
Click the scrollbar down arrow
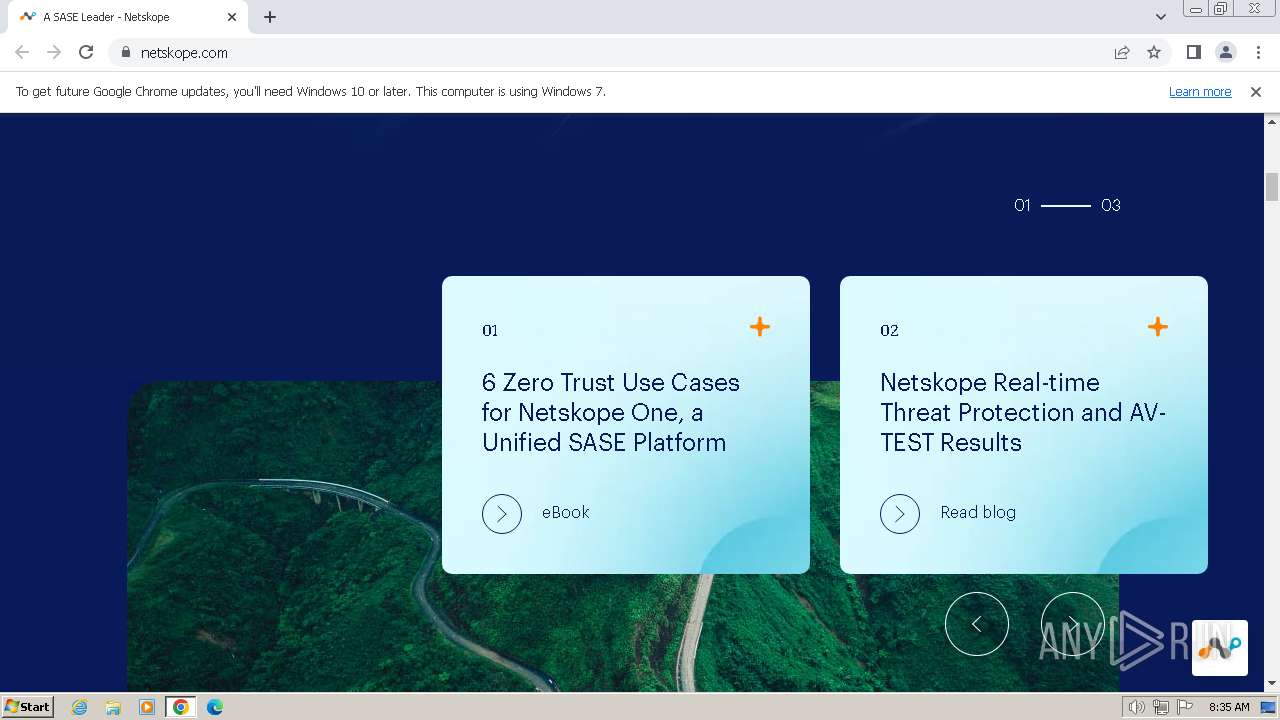point(1272,683)
